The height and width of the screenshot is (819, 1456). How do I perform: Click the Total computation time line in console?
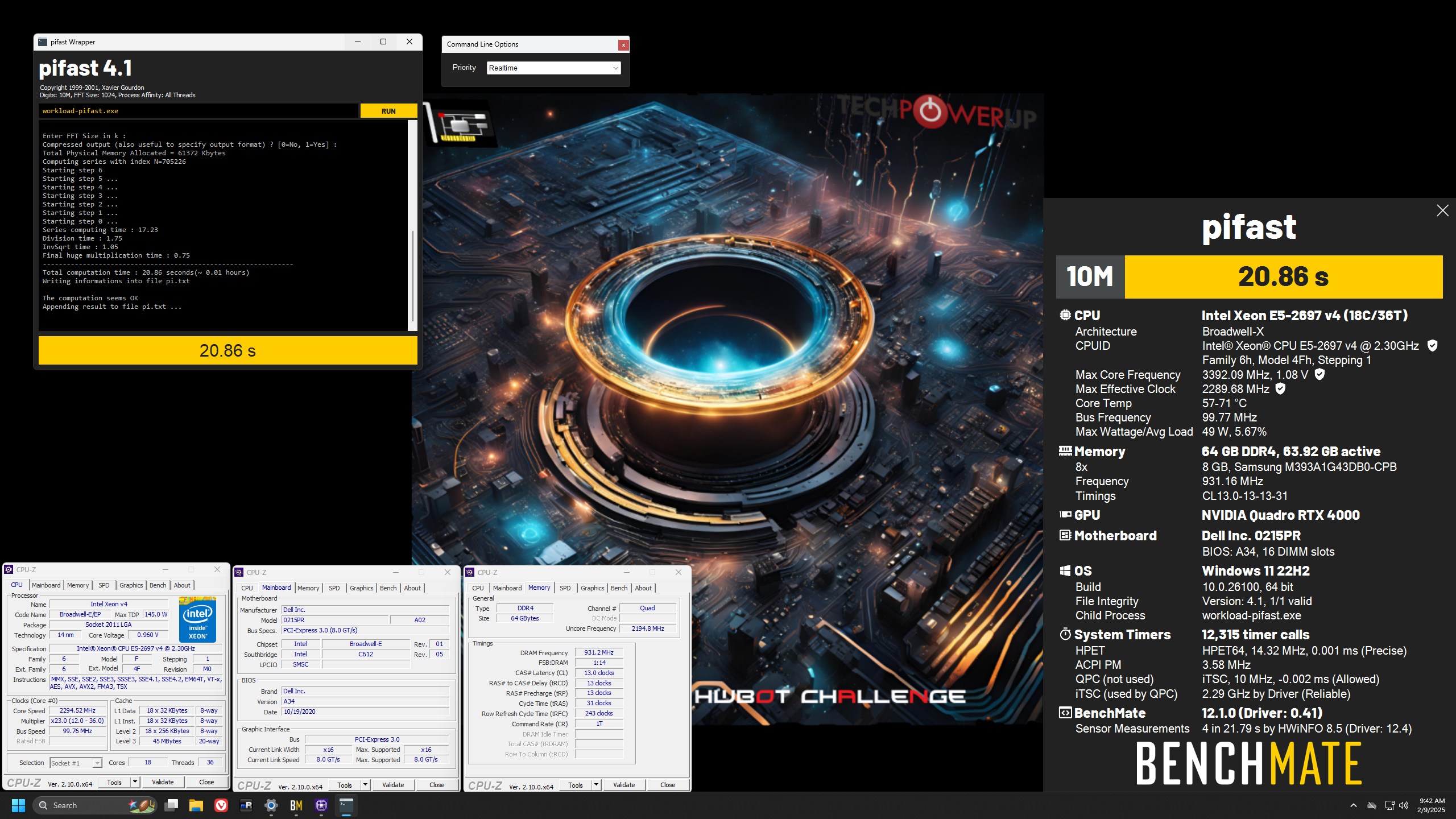[146, 272]
